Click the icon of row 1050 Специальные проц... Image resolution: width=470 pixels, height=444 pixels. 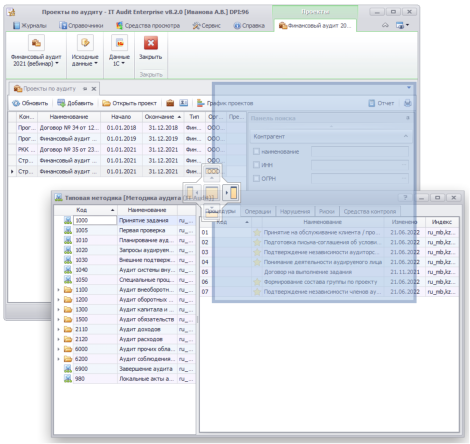click(68, 280)
